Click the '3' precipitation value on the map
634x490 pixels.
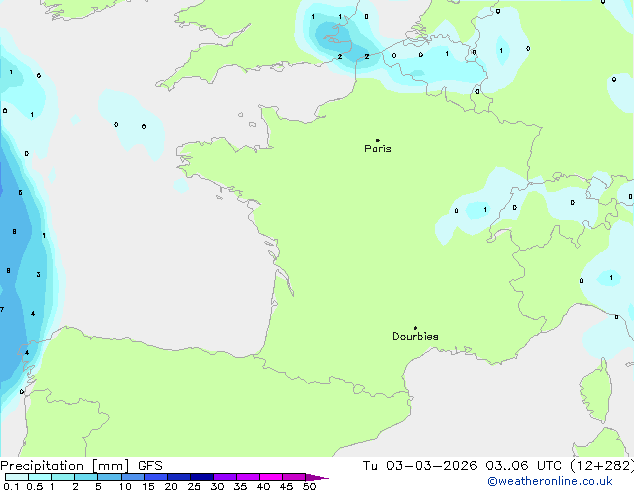click(38, 275)
